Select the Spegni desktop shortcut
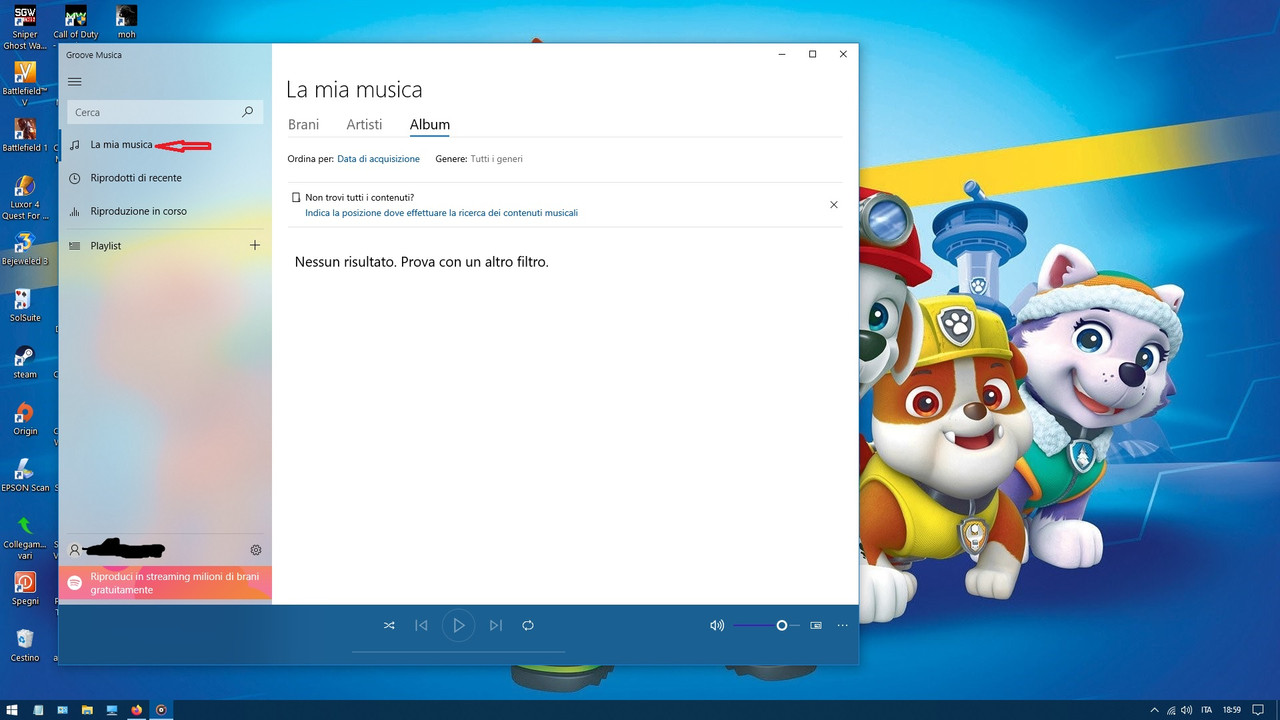Screen dimensions: 1280x720 coord(25,589)
